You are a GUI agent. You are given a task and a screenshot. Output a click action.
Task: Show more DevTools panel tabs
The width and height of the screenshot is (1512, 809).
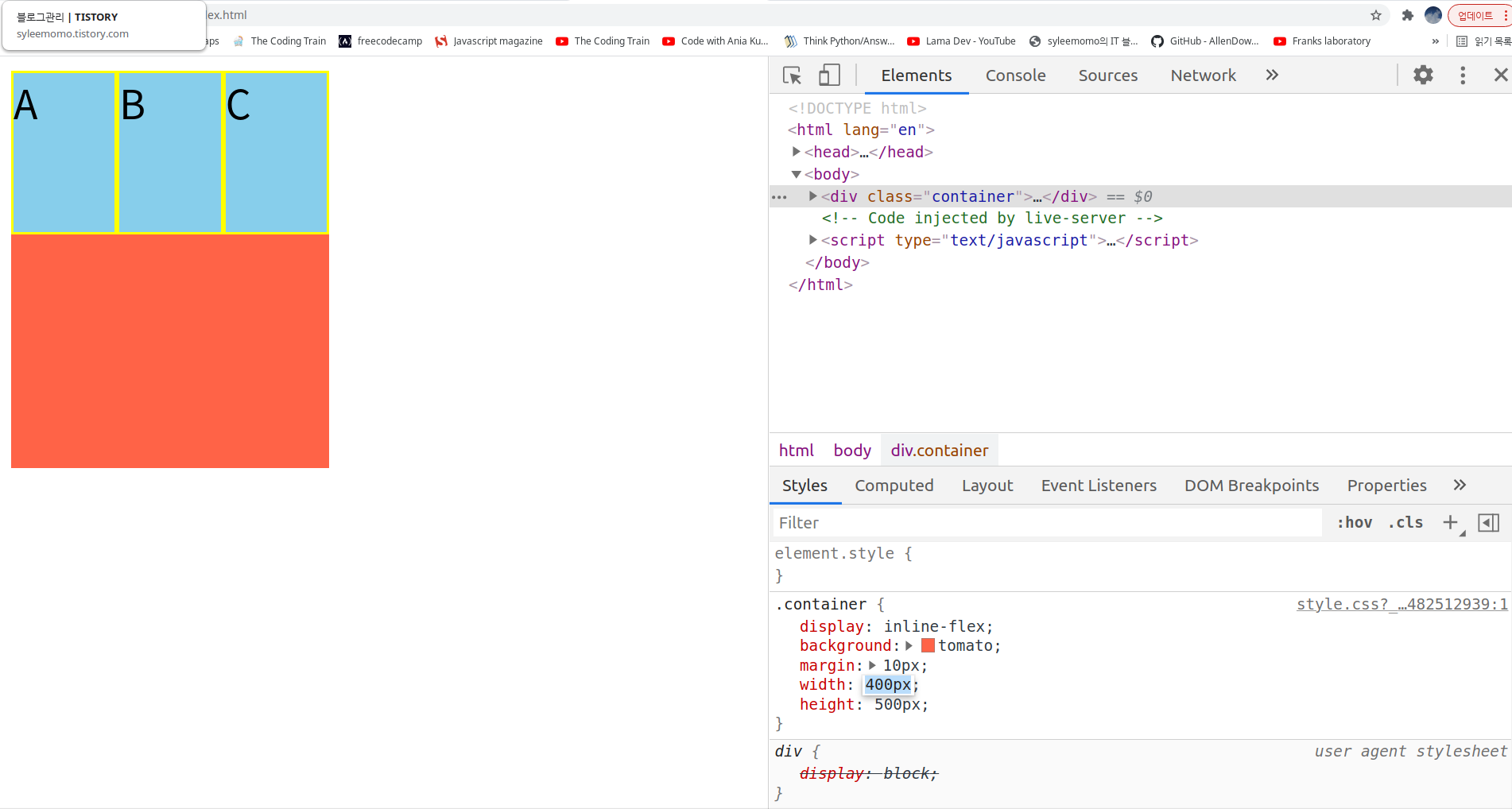pos(1272,75)
